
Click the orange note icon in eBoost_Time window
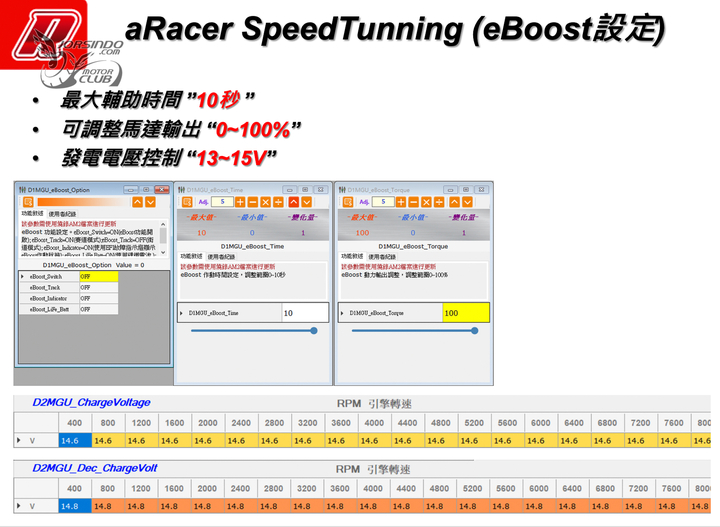click(x=187, y=202)
